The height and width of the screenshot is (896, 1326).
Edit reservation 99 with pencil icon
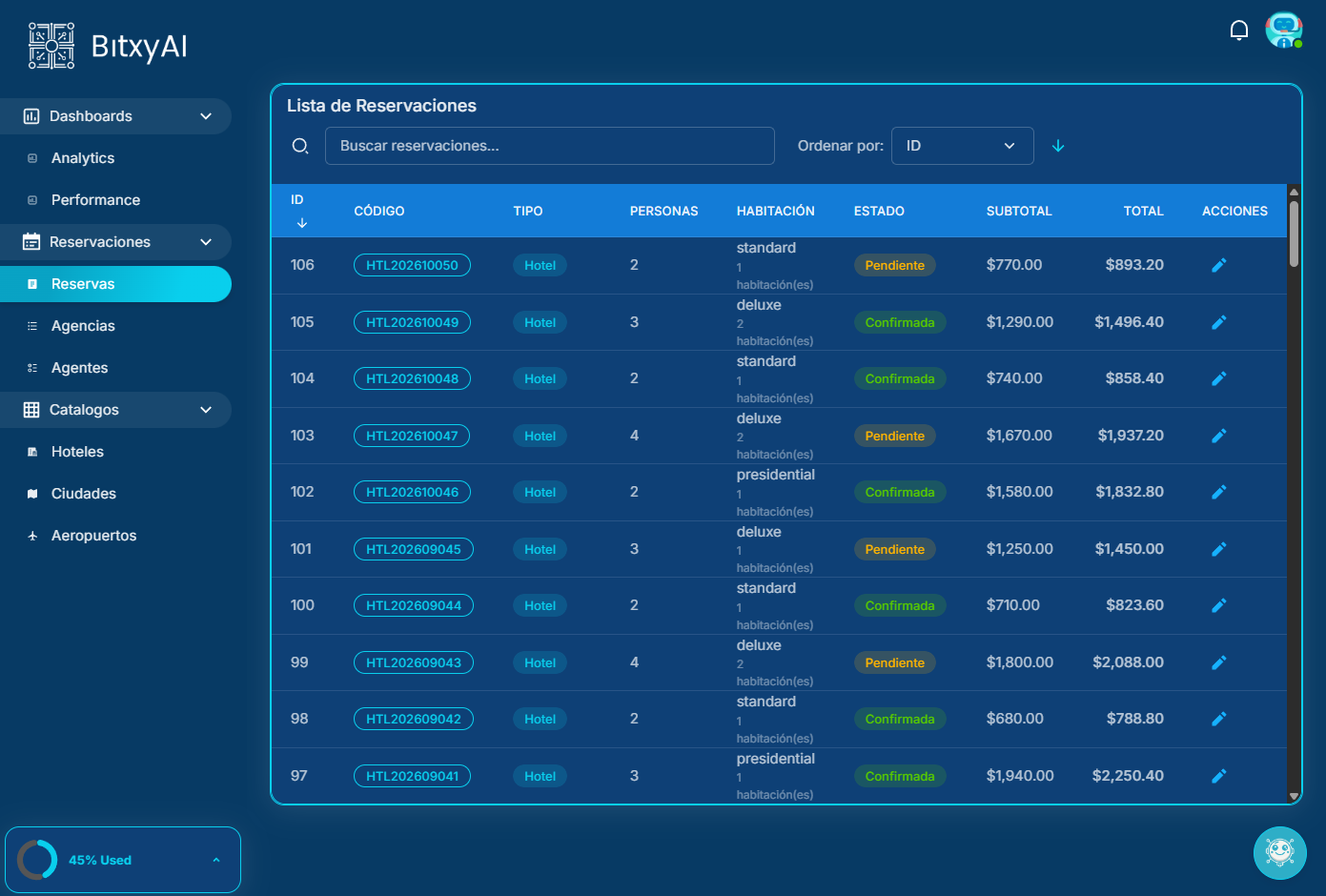coord(1218,662)
